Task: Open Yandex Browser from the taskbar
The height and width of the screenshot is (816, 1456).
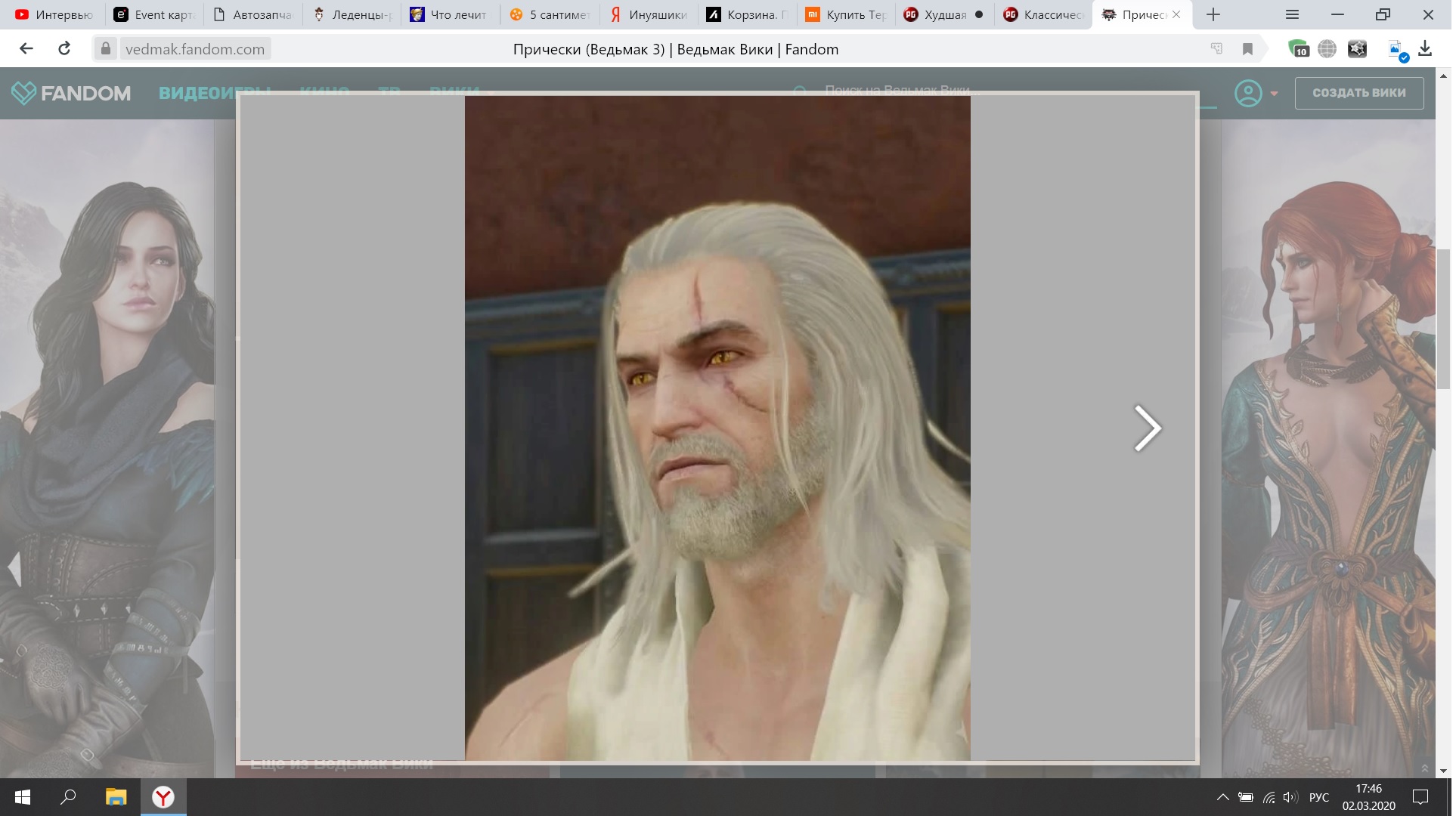Action: (163, 797)
